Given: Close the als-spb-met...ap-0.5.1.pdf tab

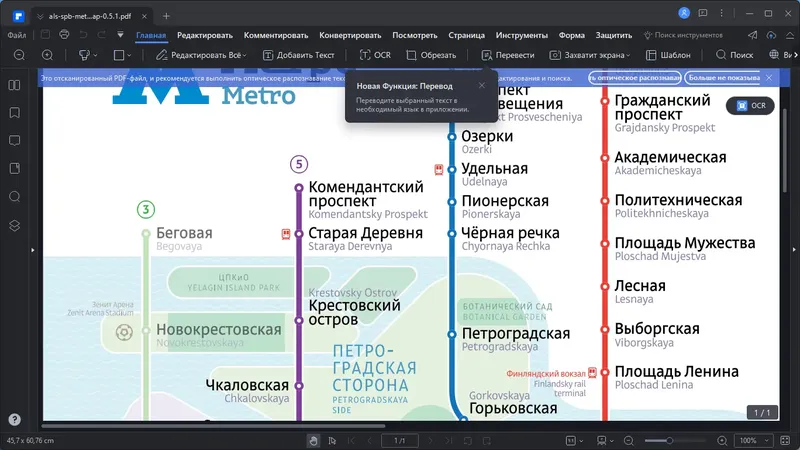Looking at the screenshot, I should point(144,16).
